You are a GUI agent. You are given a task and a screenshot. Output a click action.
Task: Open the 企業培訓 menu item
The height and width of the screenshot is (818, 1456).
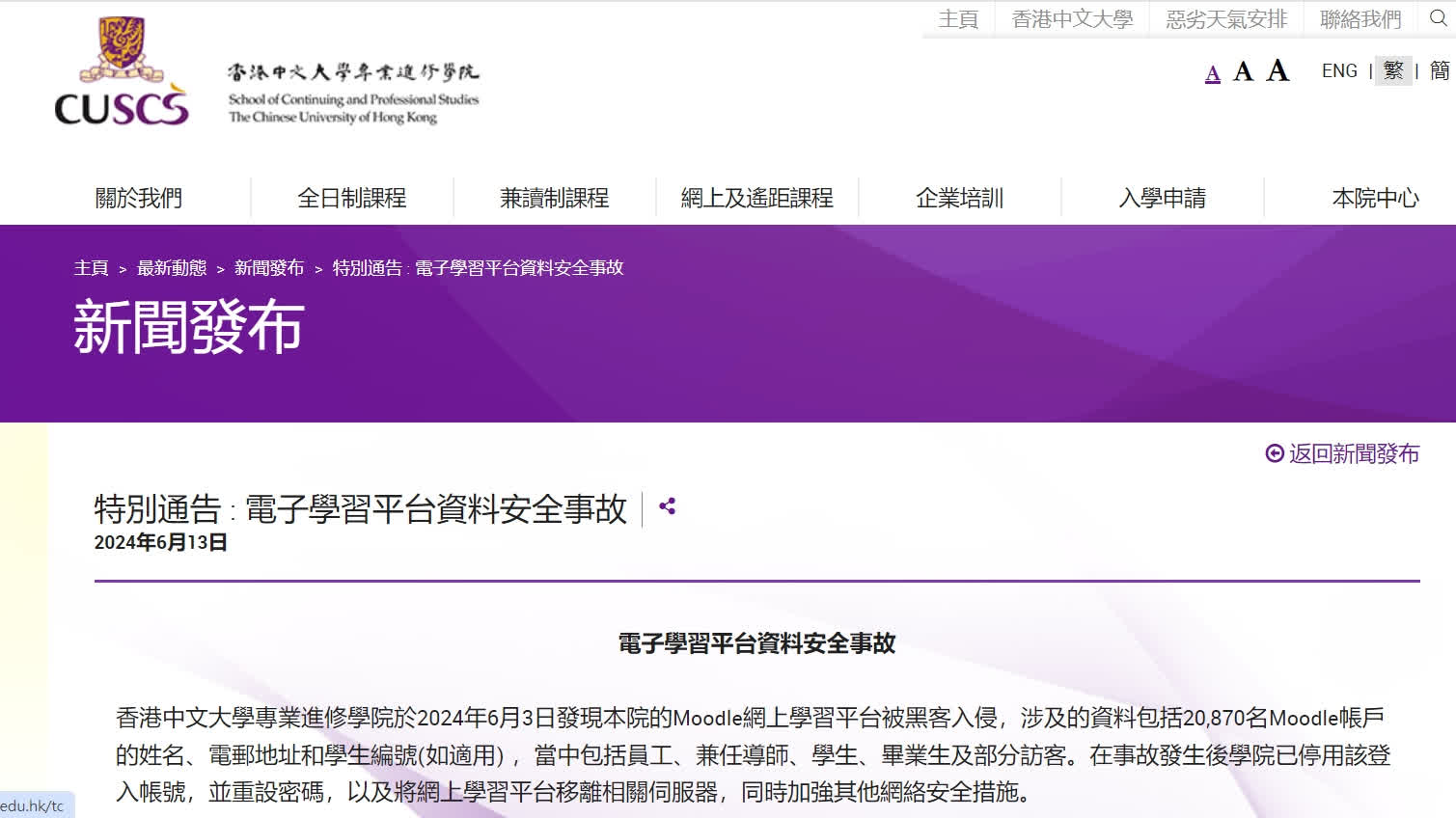coord(960,198)
